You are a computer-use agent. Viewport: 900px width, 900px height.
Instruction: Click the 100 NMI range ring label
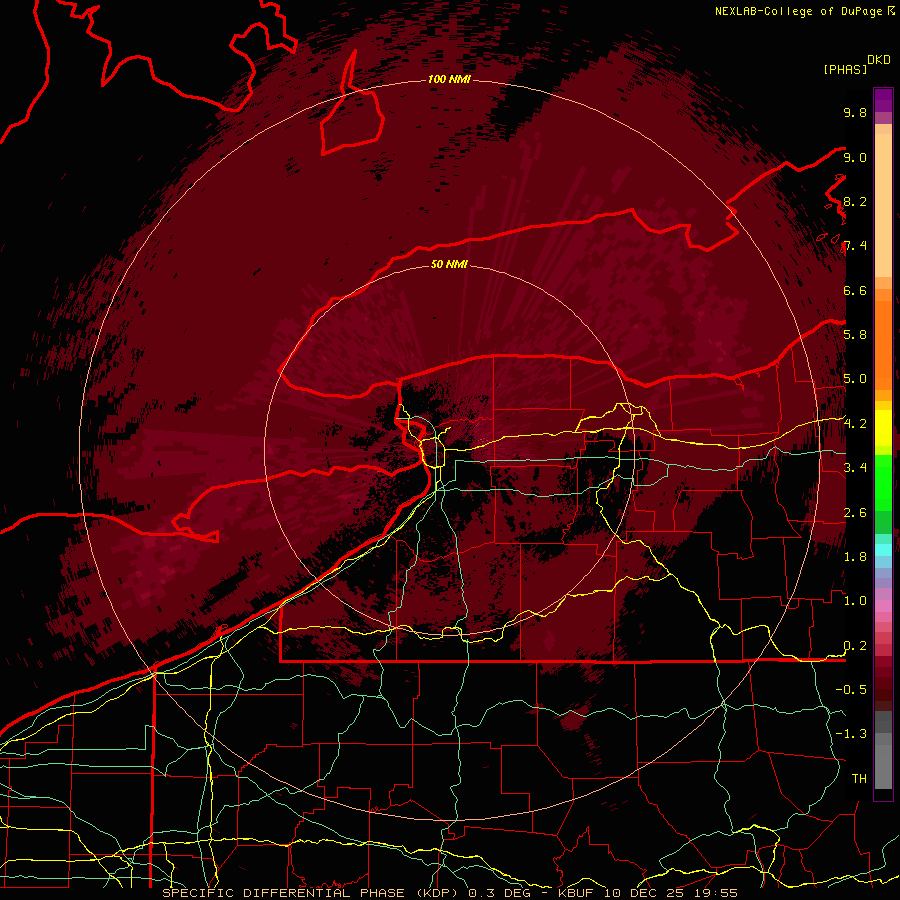coord(449,79)
